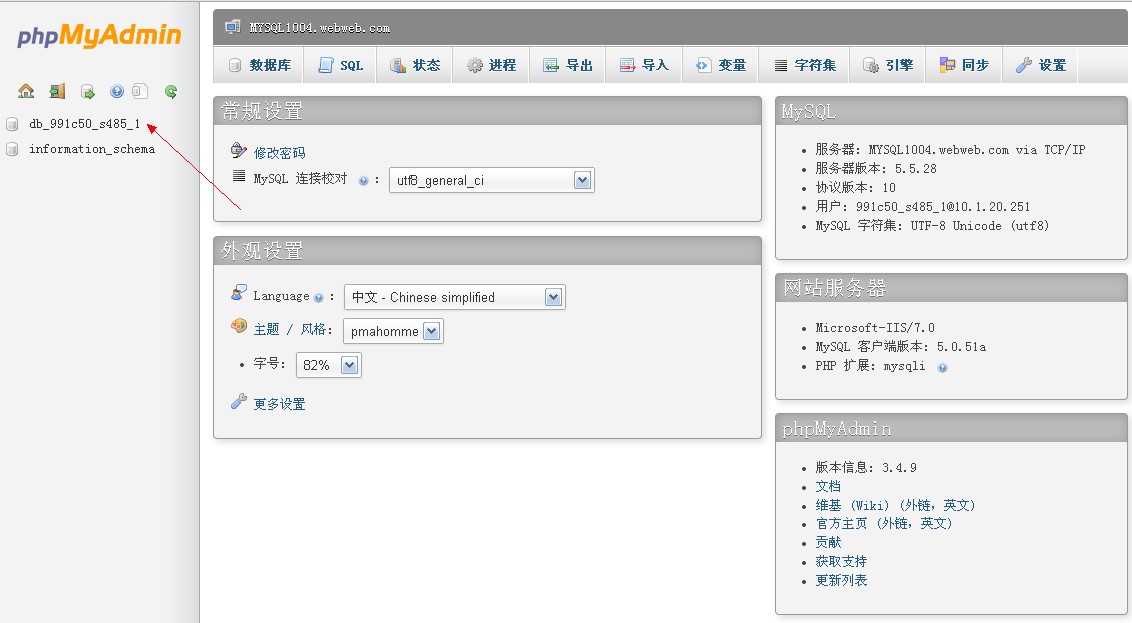Click the database icon beside information_schema

tap(12, 149)
